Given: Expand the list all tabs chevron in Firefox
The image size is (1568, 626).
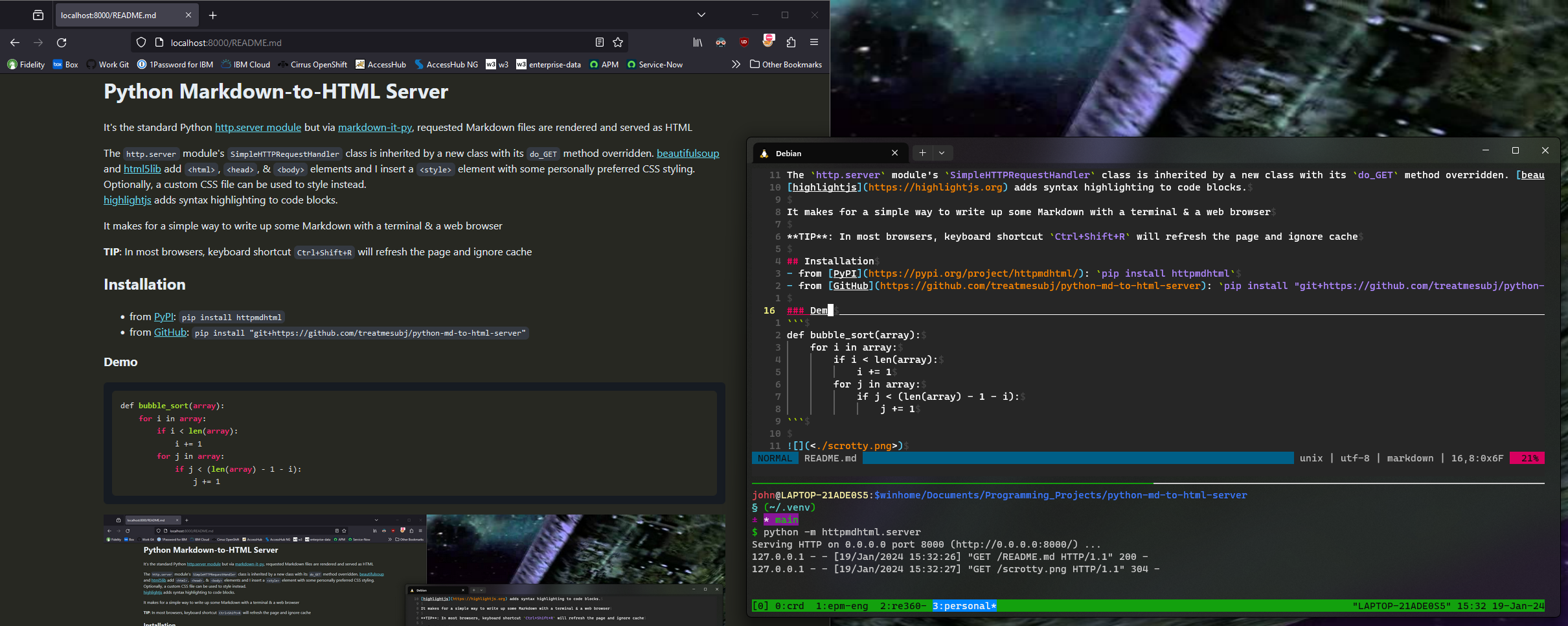Looking at the screenshot, I should coord(701,15).
